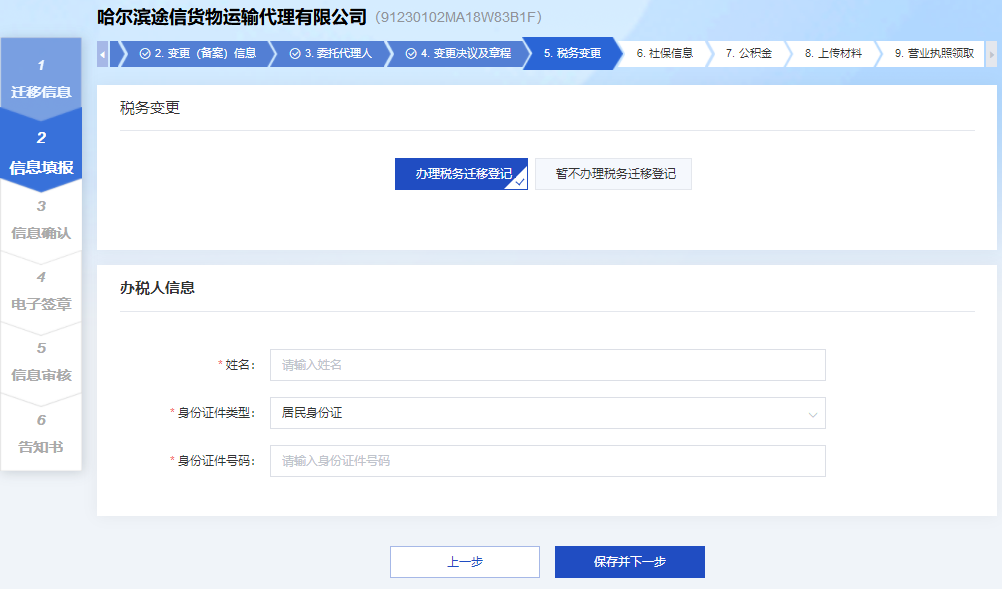The height and width of the screenshot is (589, 1002).
Task: Click the 上一步 button
Action: coord(464,562)
